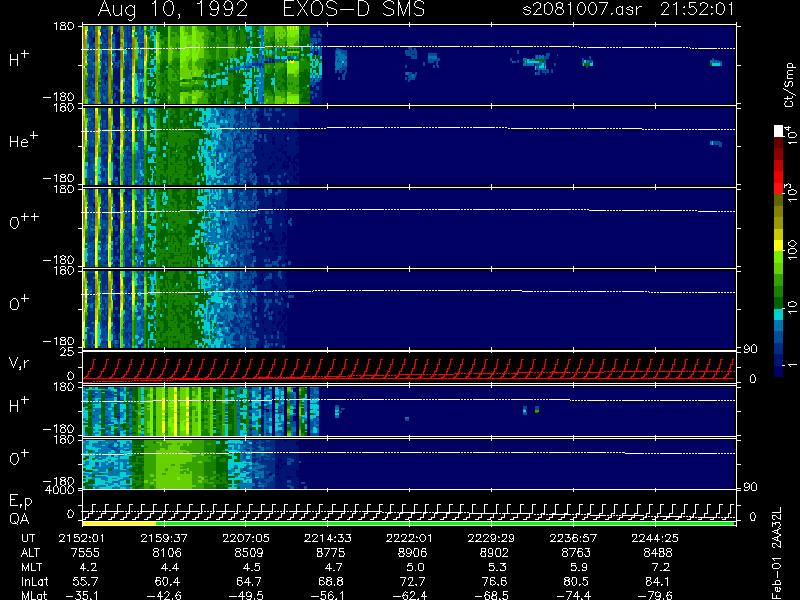
Task: Click the 'V,r' panel label
Action: [19, 363]
